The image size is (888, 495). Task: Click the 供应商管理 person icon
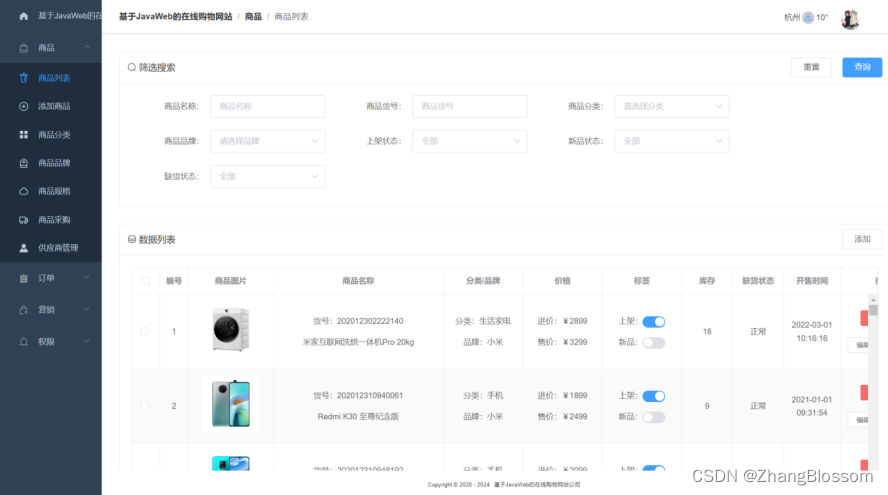pos(23,248)
